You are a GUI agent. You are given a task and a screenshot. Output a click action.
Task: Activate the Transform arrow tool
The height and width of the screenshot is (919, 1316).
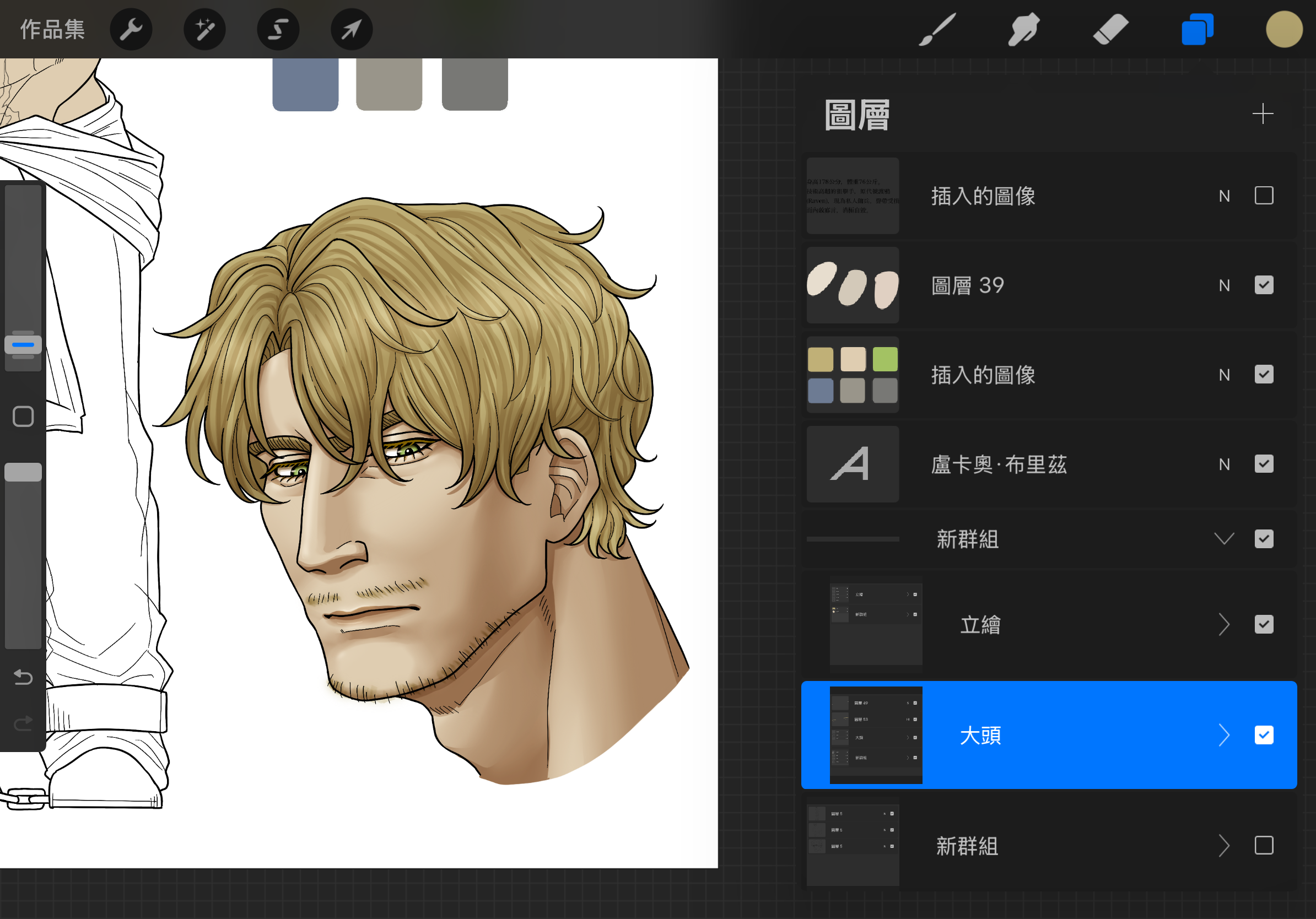(x=352, y=29)
